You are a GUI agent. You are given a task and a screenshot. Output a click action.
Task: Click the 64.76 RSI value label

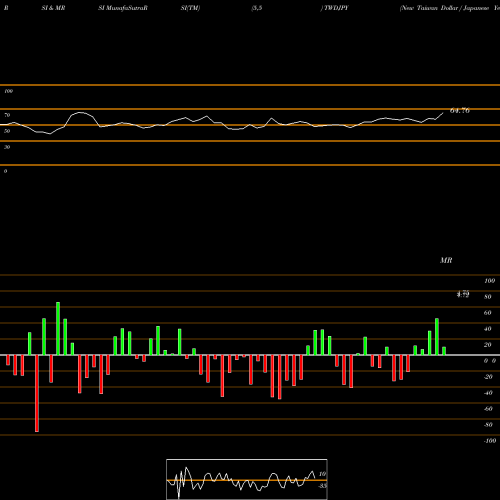[460, 111]
